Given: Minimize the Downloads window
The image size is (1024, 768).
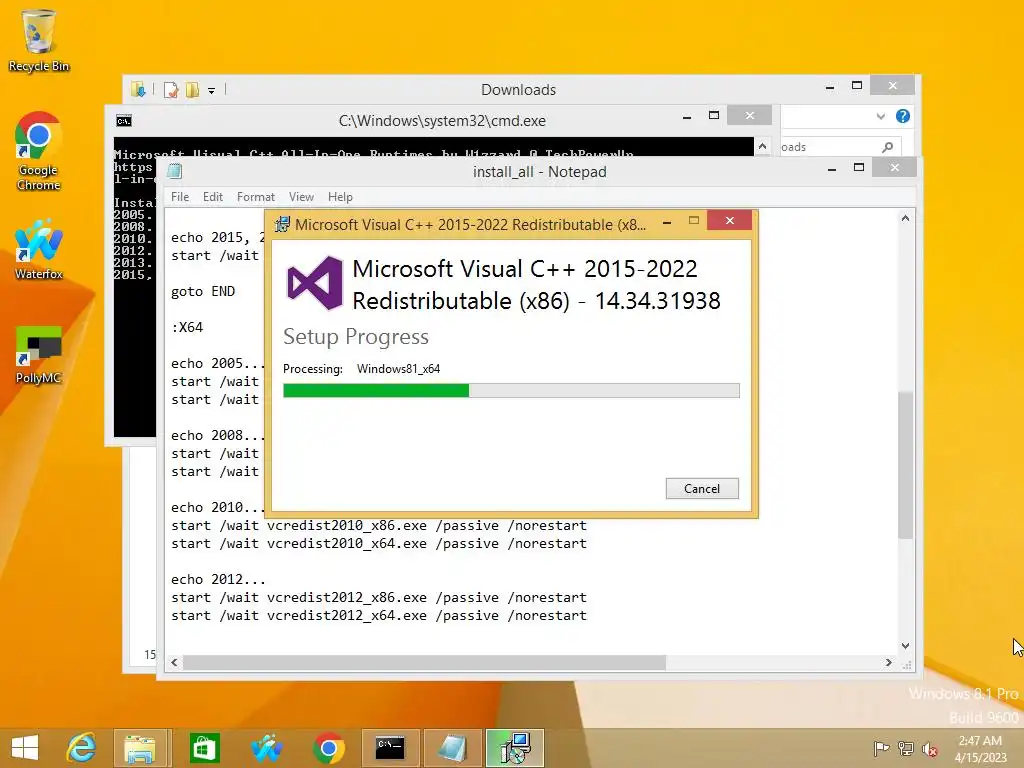Looking at the screenshot, I should tap(830, 86).
